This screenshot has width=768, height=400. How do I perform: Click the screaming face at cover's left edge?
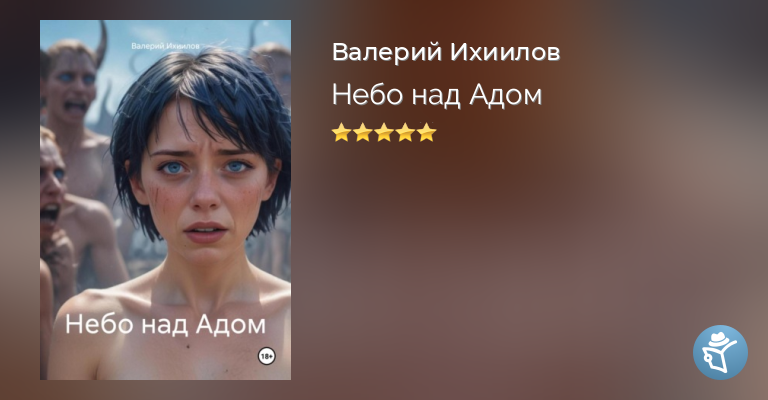pos(50,186)
